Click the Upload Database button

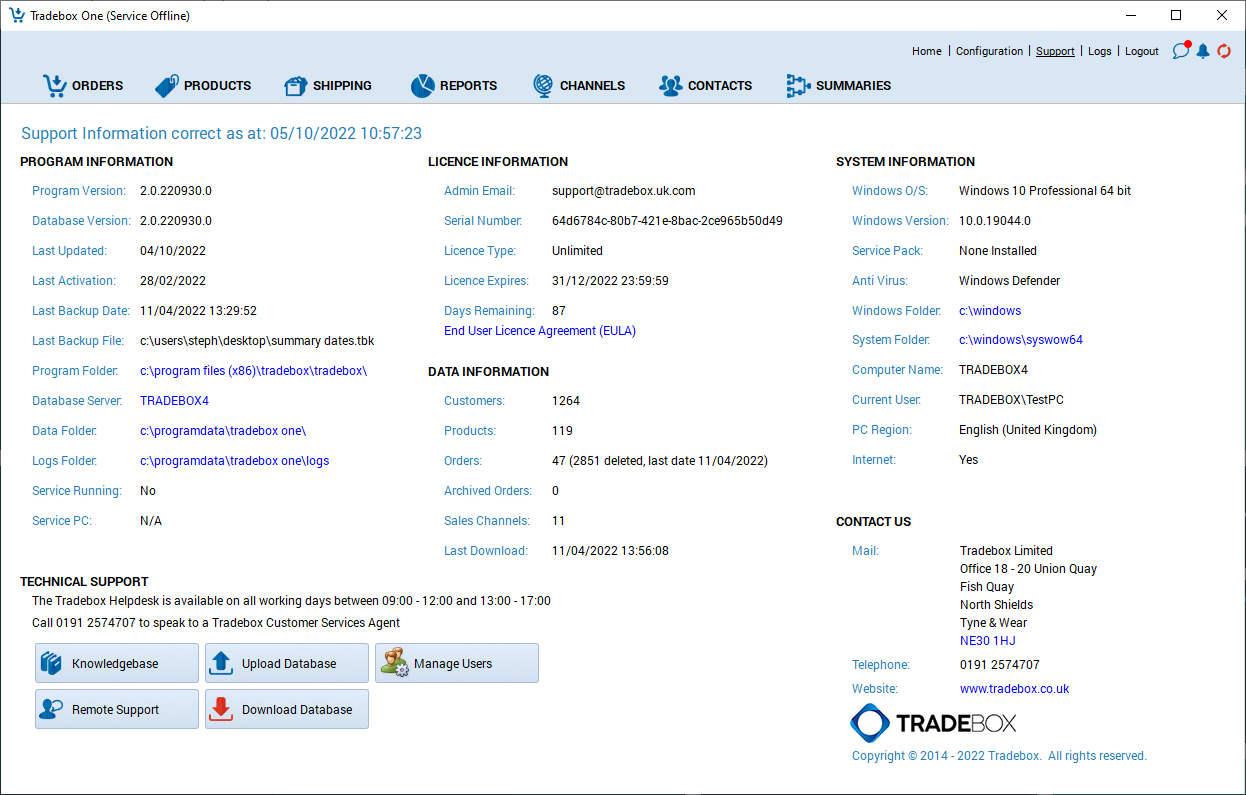point(287,663)
